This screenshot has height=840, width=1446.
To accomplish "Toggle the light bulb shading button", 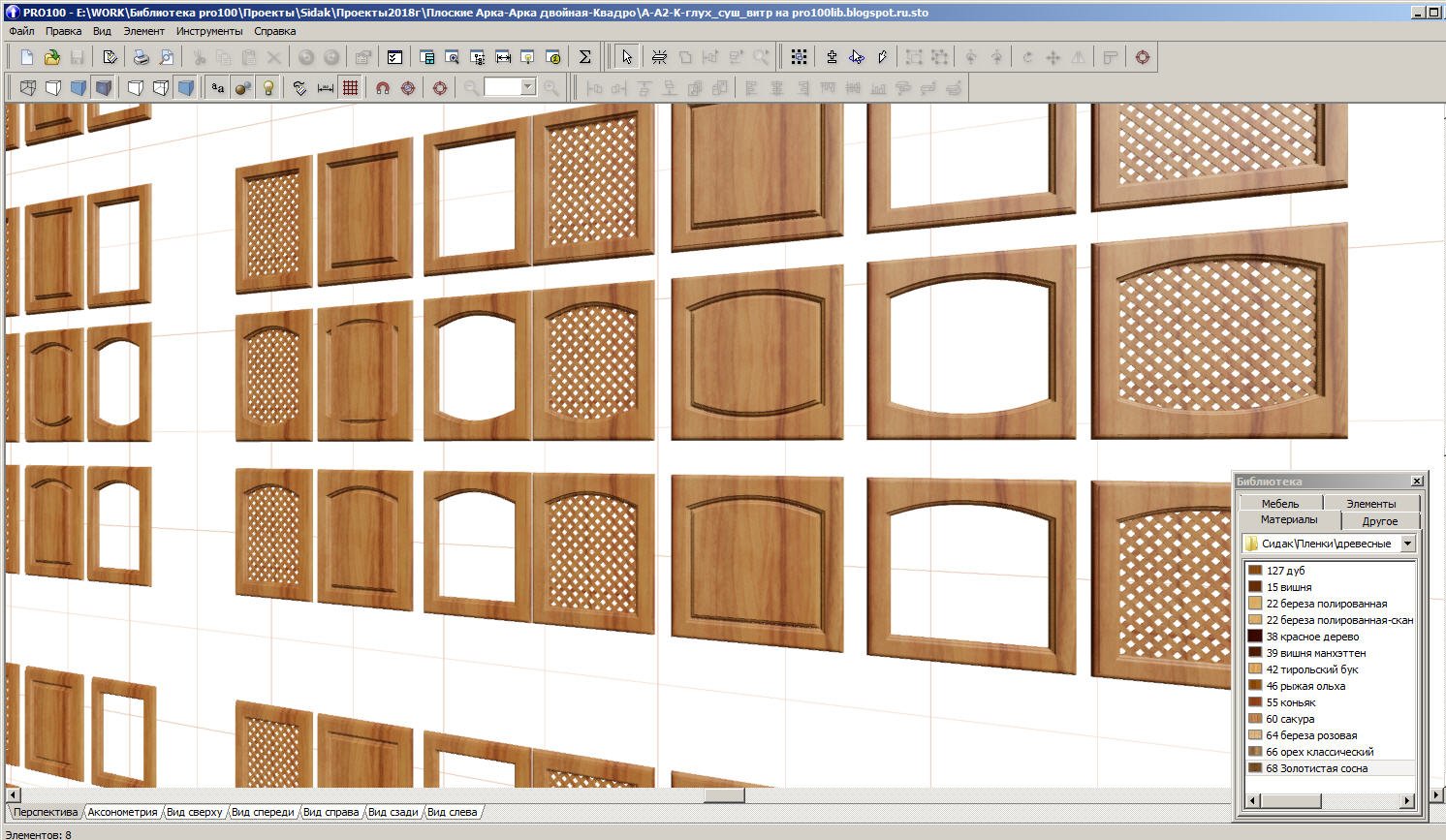I will 268,88.
